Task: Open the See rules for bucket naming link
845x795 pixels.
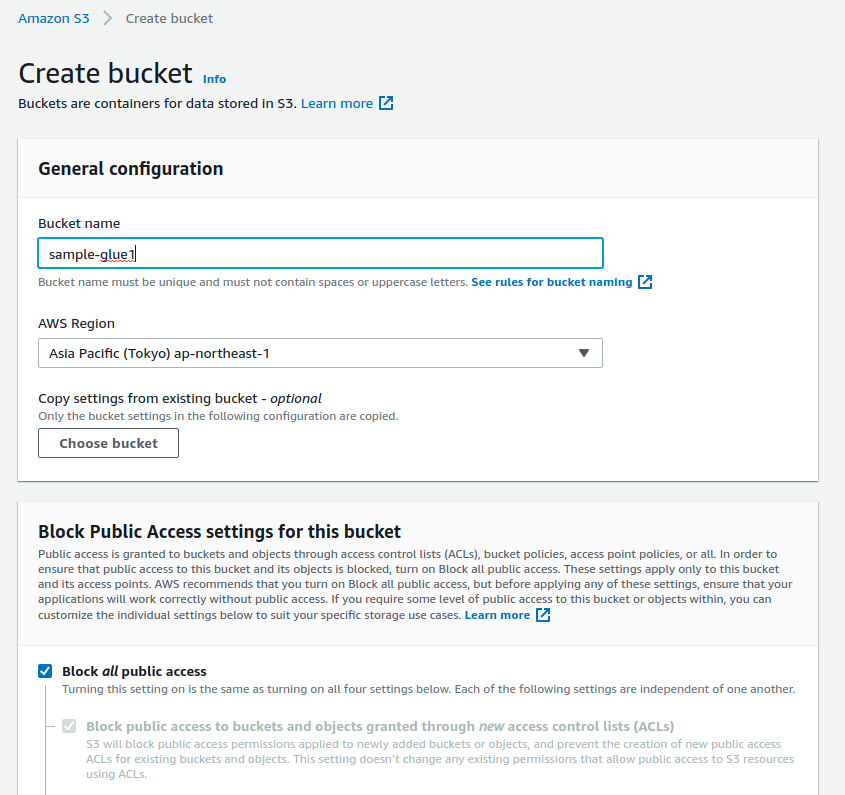Action: [x=551, y=282]
